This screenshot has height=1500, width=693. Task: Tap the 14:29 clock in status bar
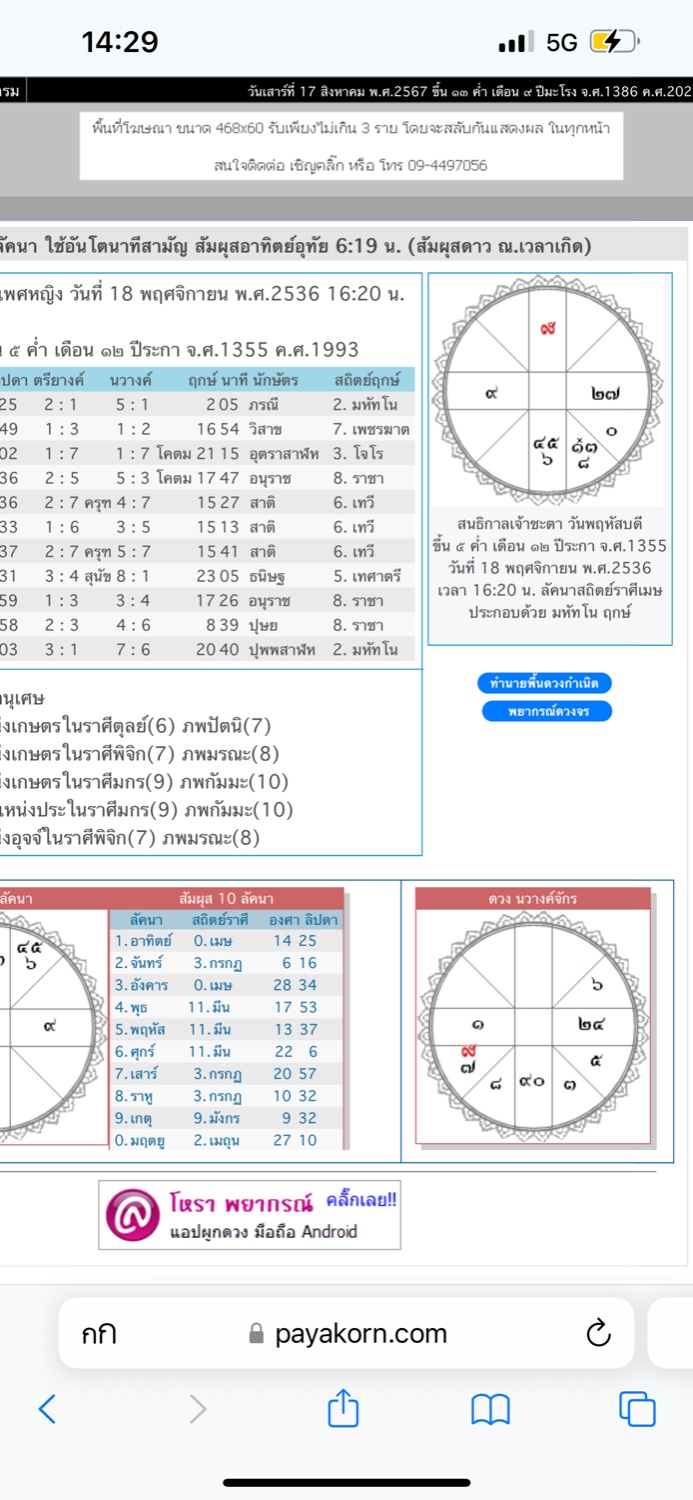[x=120, y=42]
